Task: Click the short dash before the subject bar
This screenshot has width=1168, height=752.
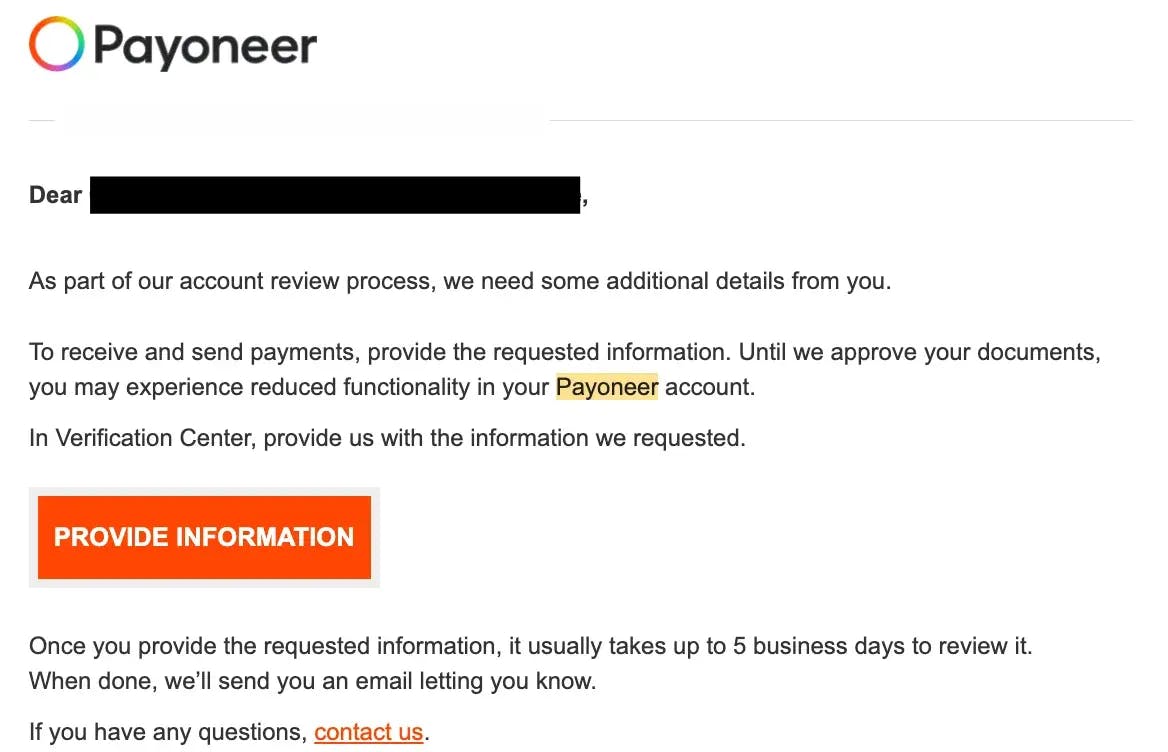Action: pos(40,119)
